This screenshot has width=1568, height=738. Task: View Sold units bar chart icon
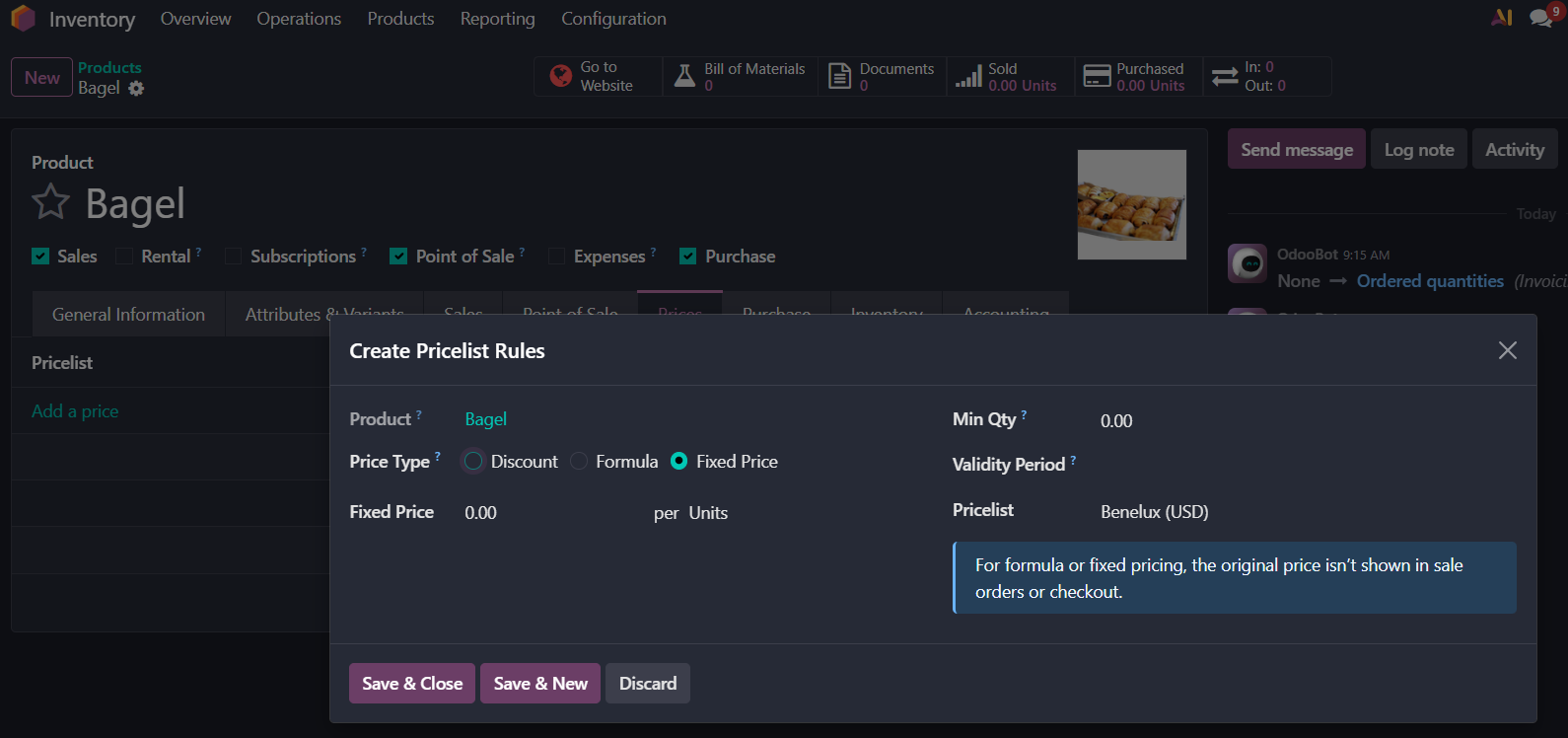pos(968,76)
